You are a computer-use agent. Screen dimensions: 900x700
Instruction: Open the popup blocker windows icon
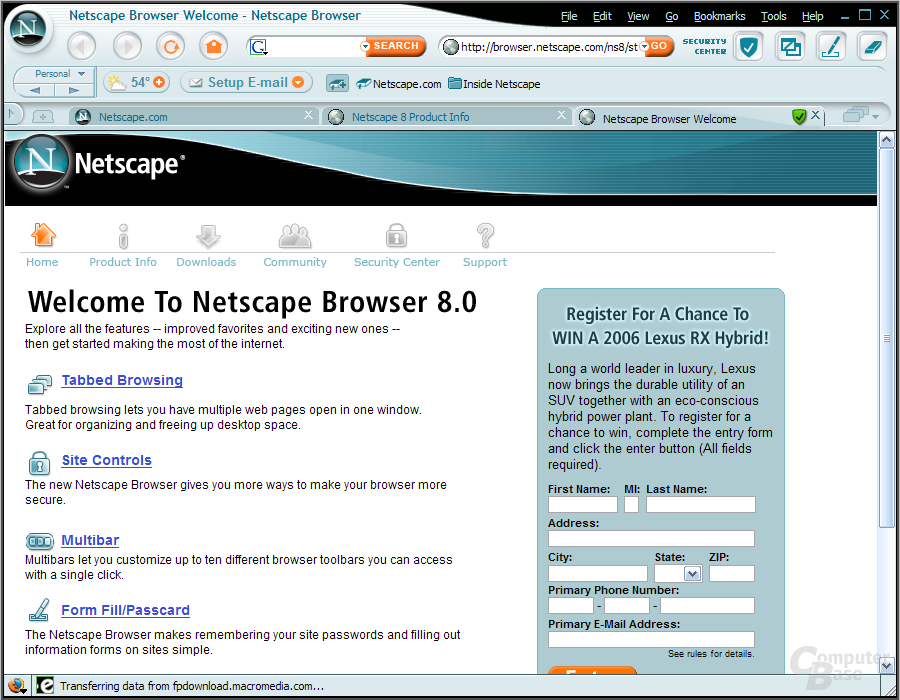(790, 46)
